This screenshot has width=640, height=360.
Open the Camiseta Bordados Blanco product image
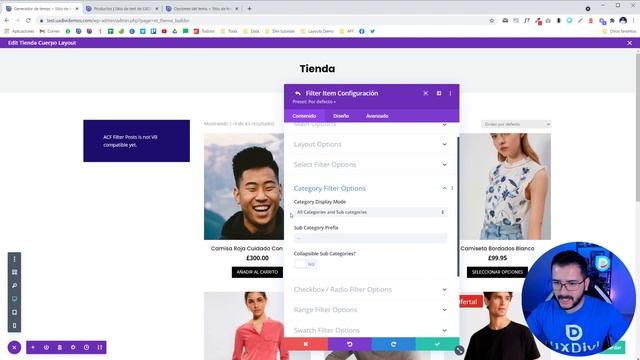click(505, 187)
